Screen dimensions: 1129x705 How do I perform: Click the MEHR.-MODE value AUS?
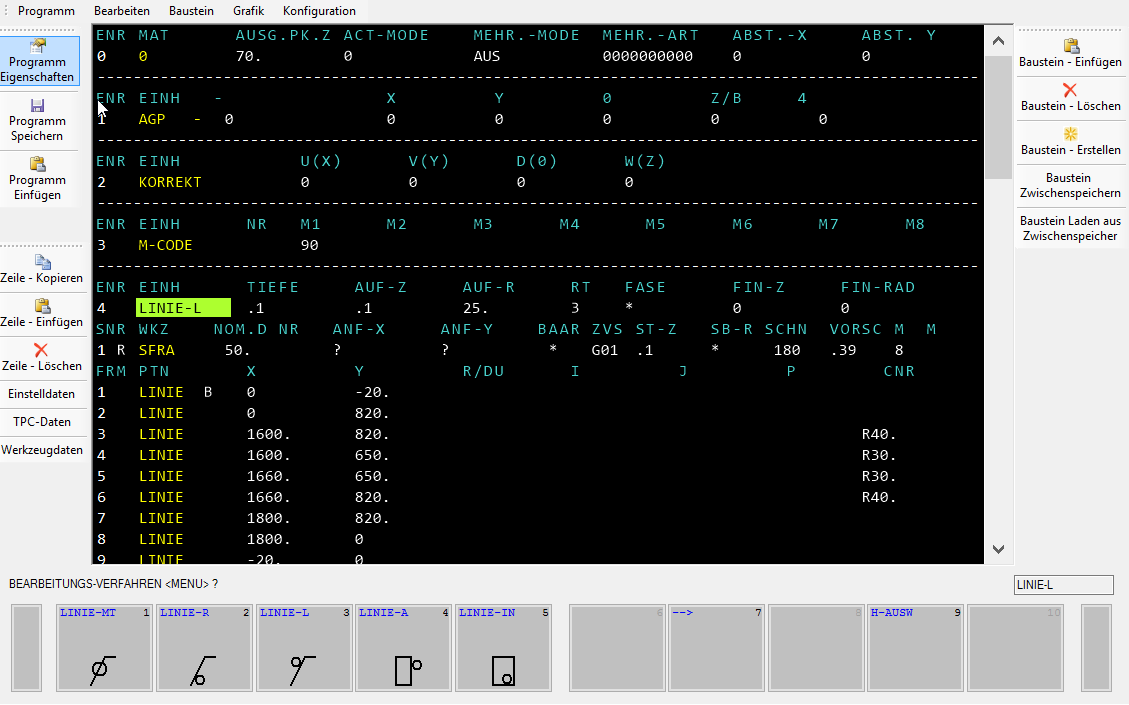click(x=487, y=56)
